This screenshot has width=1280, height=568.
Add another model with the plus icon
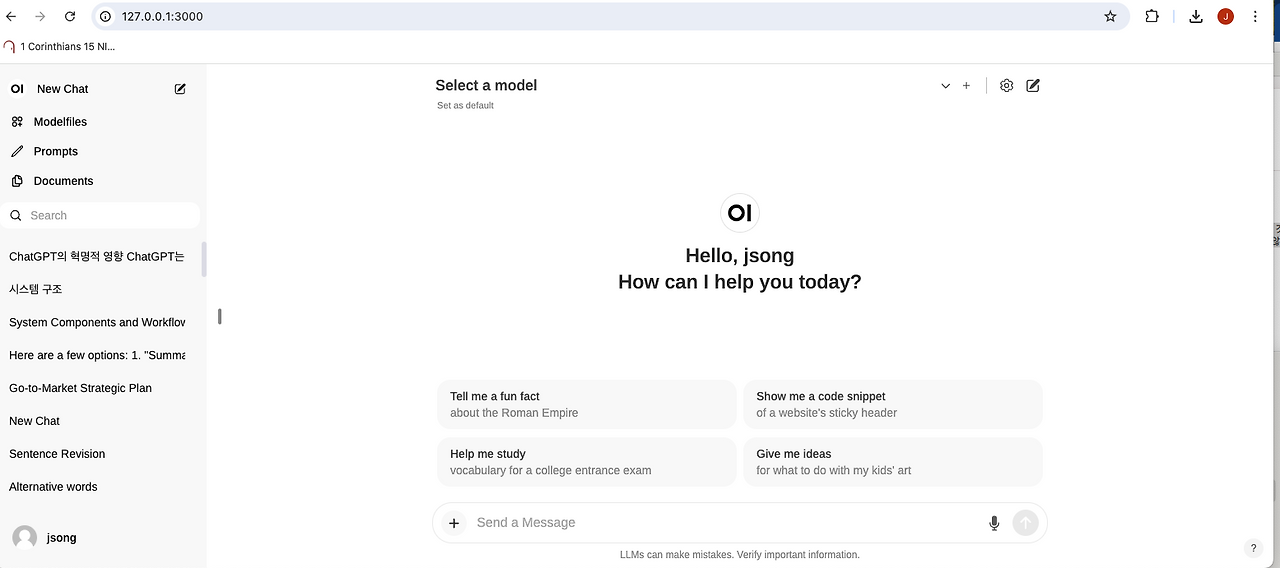point(966,86)
